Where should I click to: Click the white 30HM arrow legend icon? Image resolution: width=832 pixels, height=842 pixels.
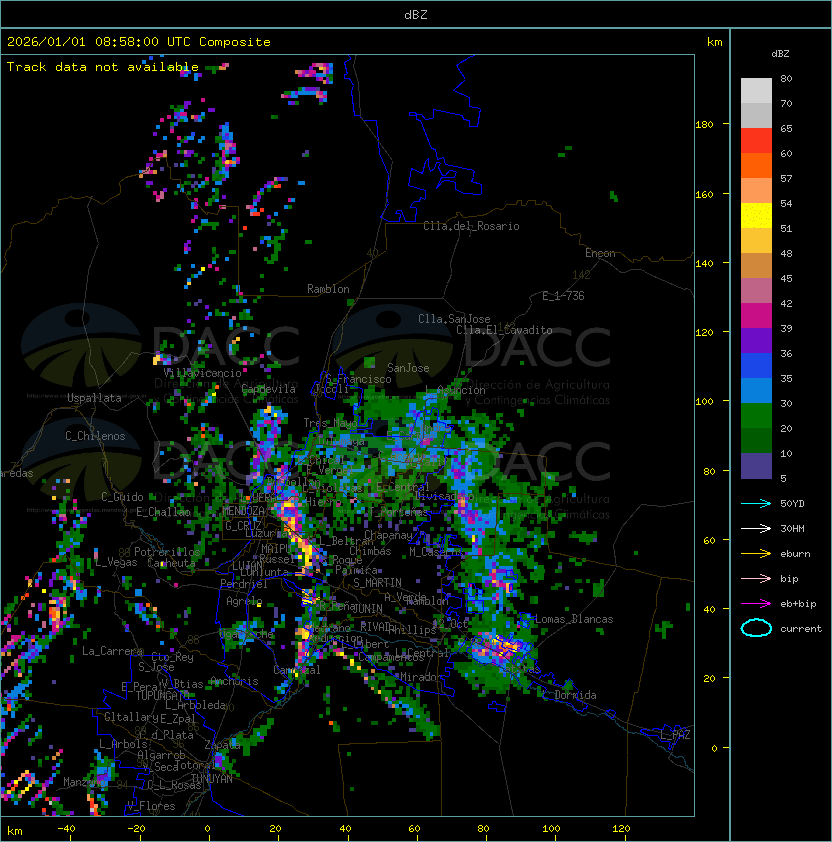(x=756, y=528)
